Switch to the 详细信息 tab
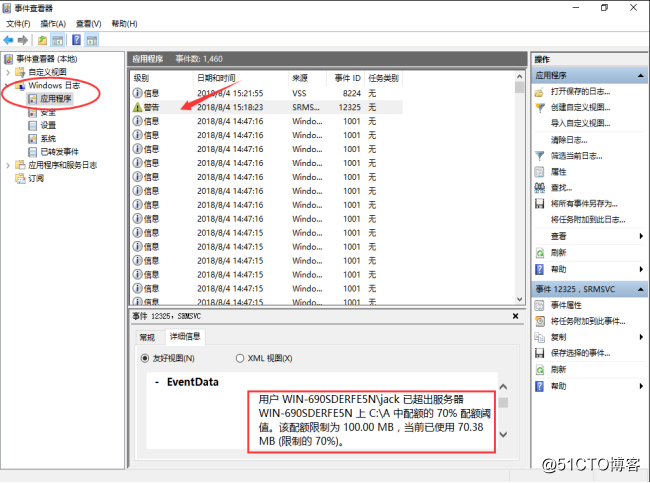The image size is (650, 483). pos(185,336)
